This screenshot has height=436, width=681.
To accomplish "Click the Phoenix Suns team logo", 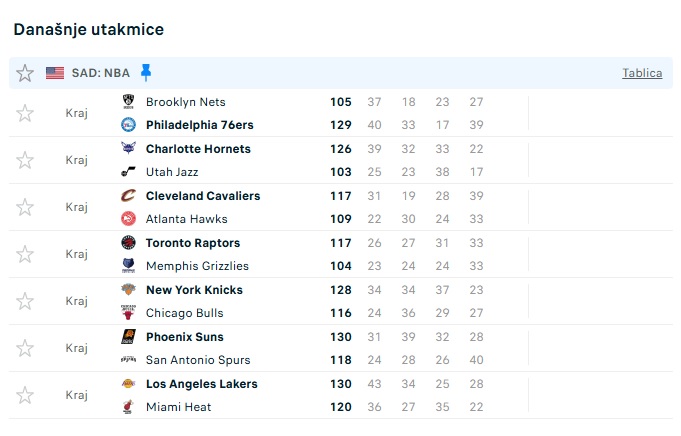I will pos(128,337).
